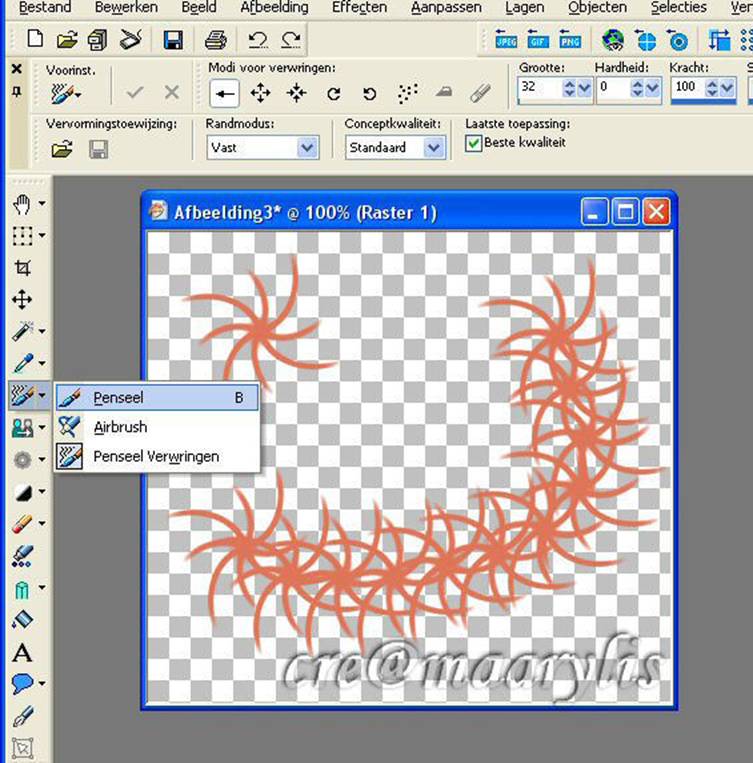Select the Contract warp mode

[x=296, y=92]
